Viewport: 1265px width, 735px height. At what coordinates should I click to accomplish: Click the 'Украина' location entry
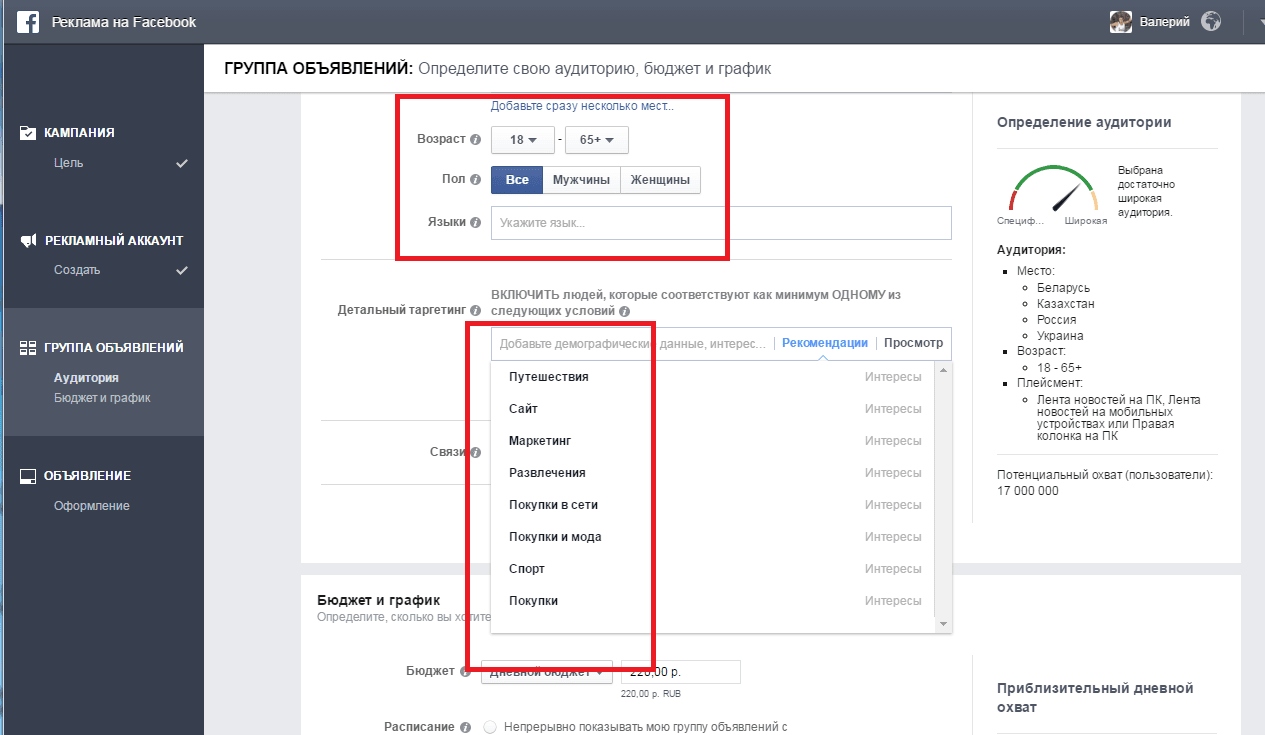(x=1061, y=336)
